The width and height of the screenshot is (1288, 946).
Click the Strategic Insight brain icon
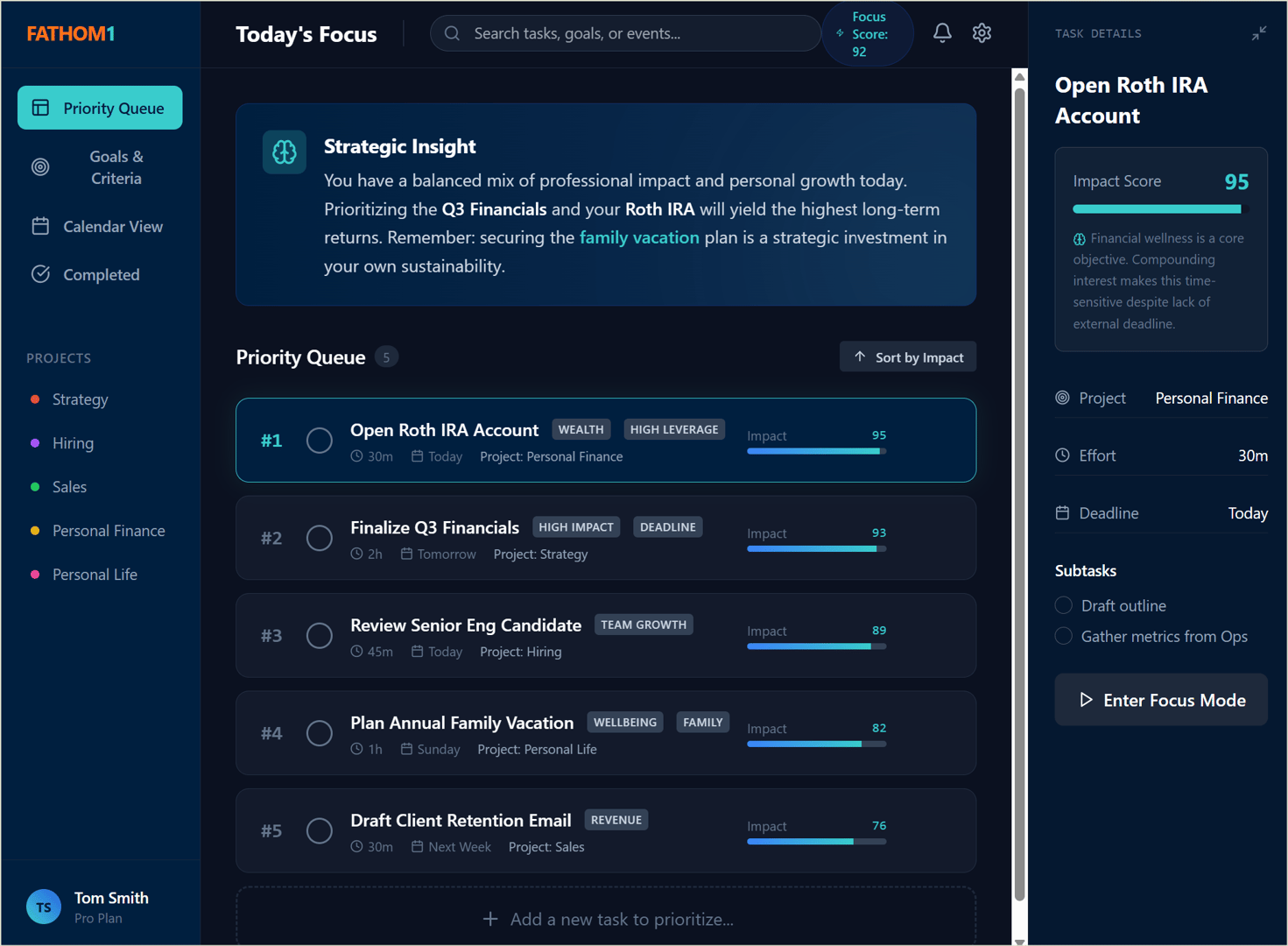(284, 152)
